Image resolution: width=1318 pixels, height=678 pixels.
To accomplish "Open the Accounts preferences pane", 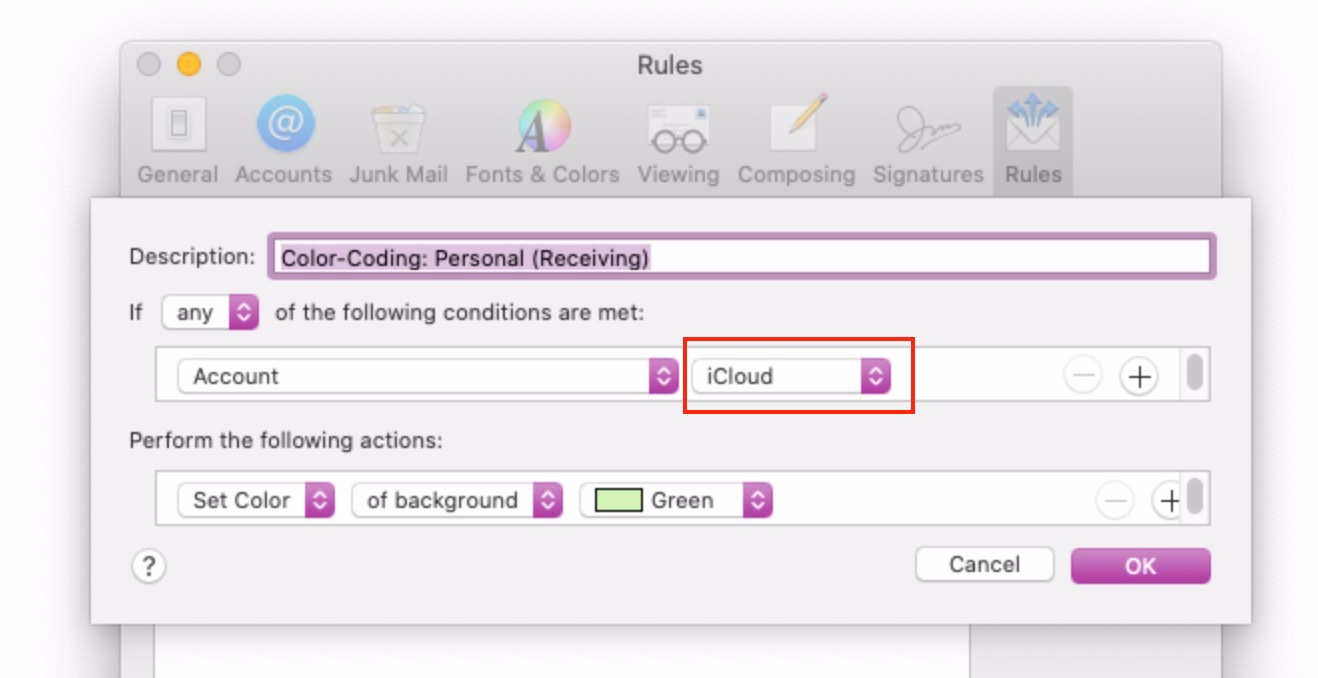I will tap(283, 139).
